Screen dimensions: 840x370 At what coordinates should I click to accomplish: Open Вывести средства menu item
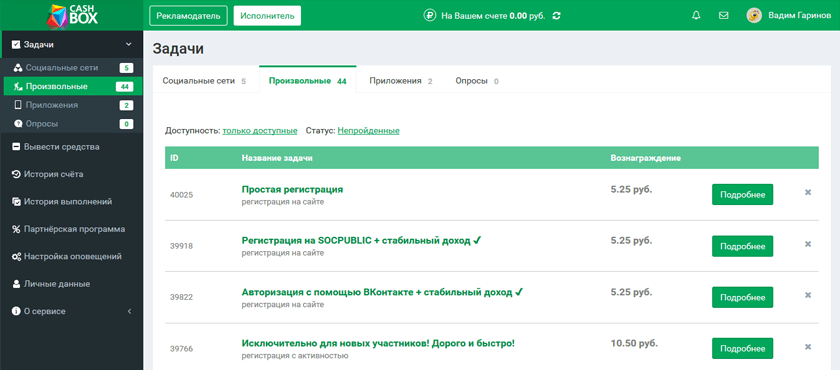(71, 147)
